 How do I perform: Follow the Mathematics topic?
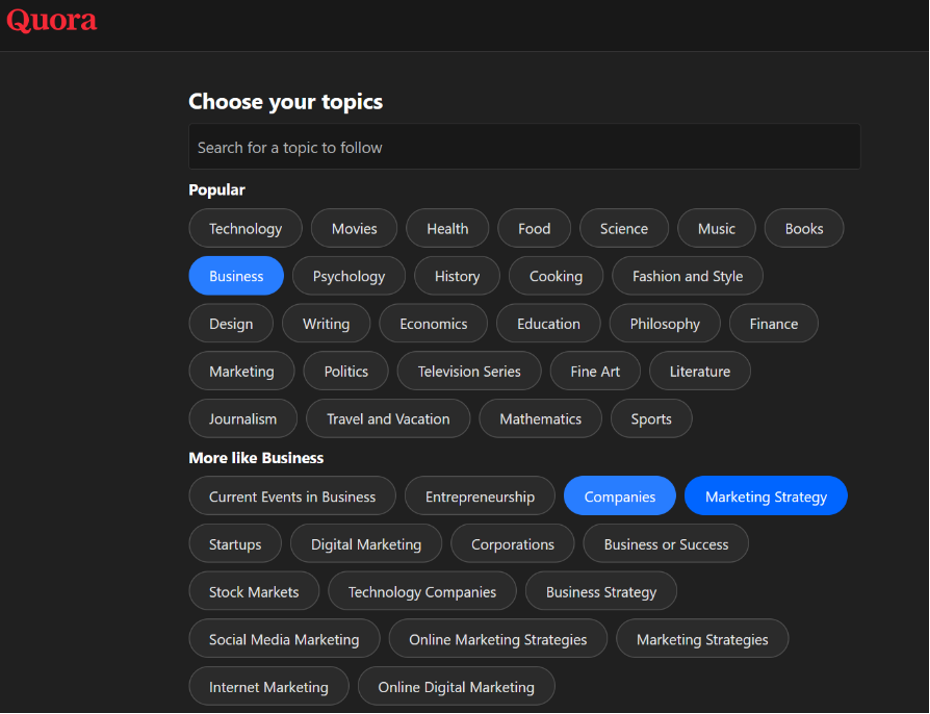pyautogui.click(x=540, y=419)
